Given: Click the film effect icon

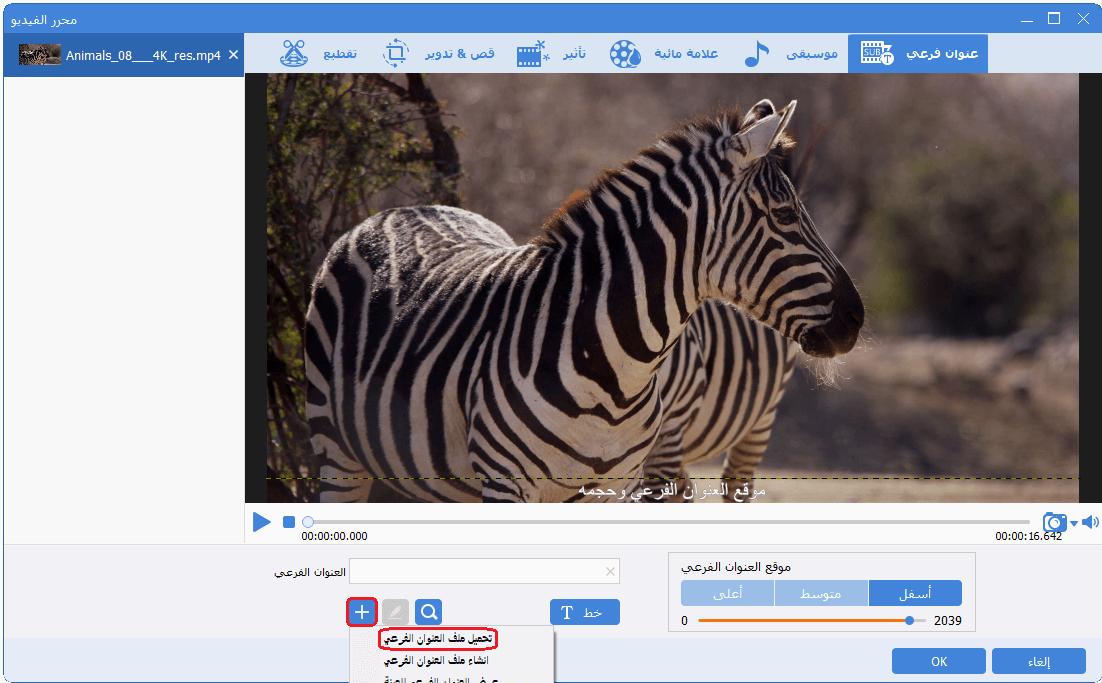Looking at the screenshot, I should [533, 53].
